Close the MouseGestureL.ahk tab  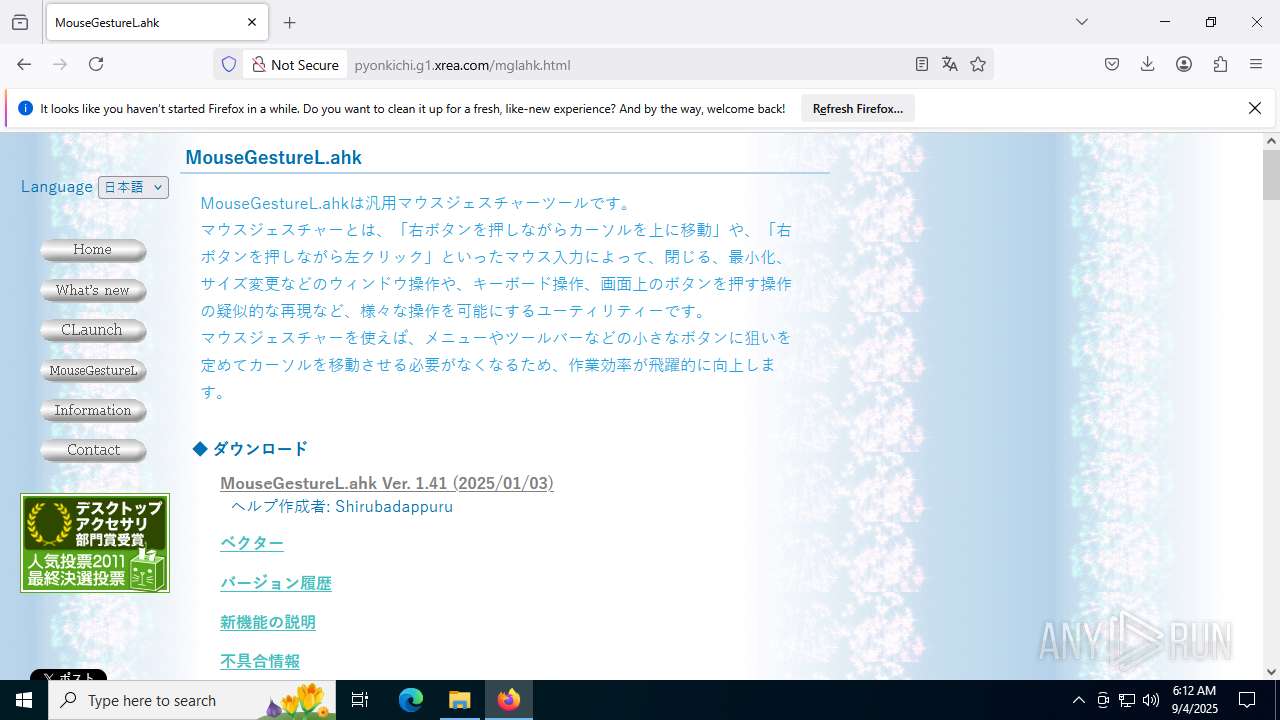pos(252,22)
